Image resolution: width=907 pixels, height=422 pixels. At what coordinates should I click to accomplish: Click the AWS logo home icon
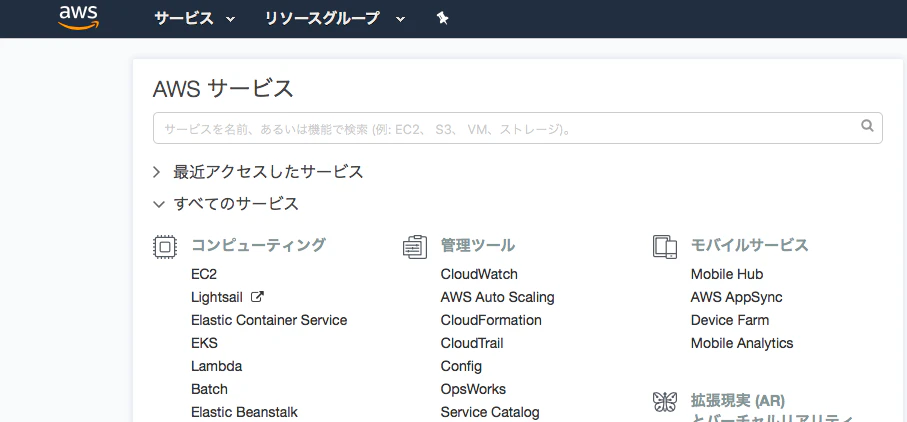[79, 17]
